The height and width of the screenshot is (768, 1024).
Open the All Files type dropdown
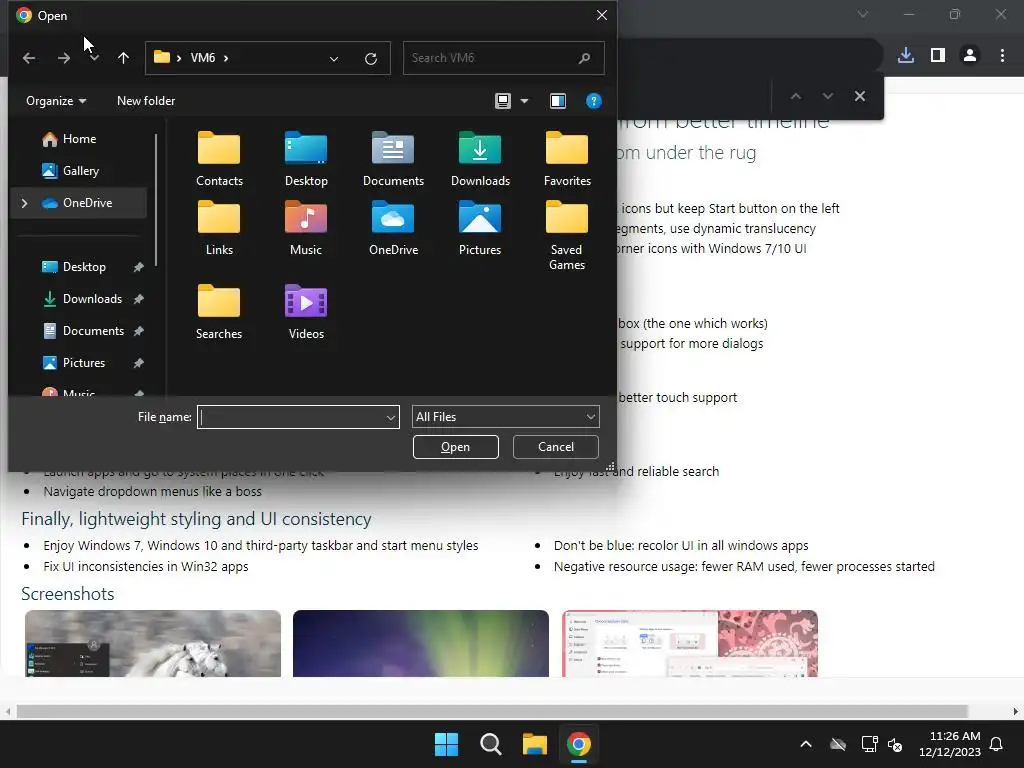[x=505, y=417]
